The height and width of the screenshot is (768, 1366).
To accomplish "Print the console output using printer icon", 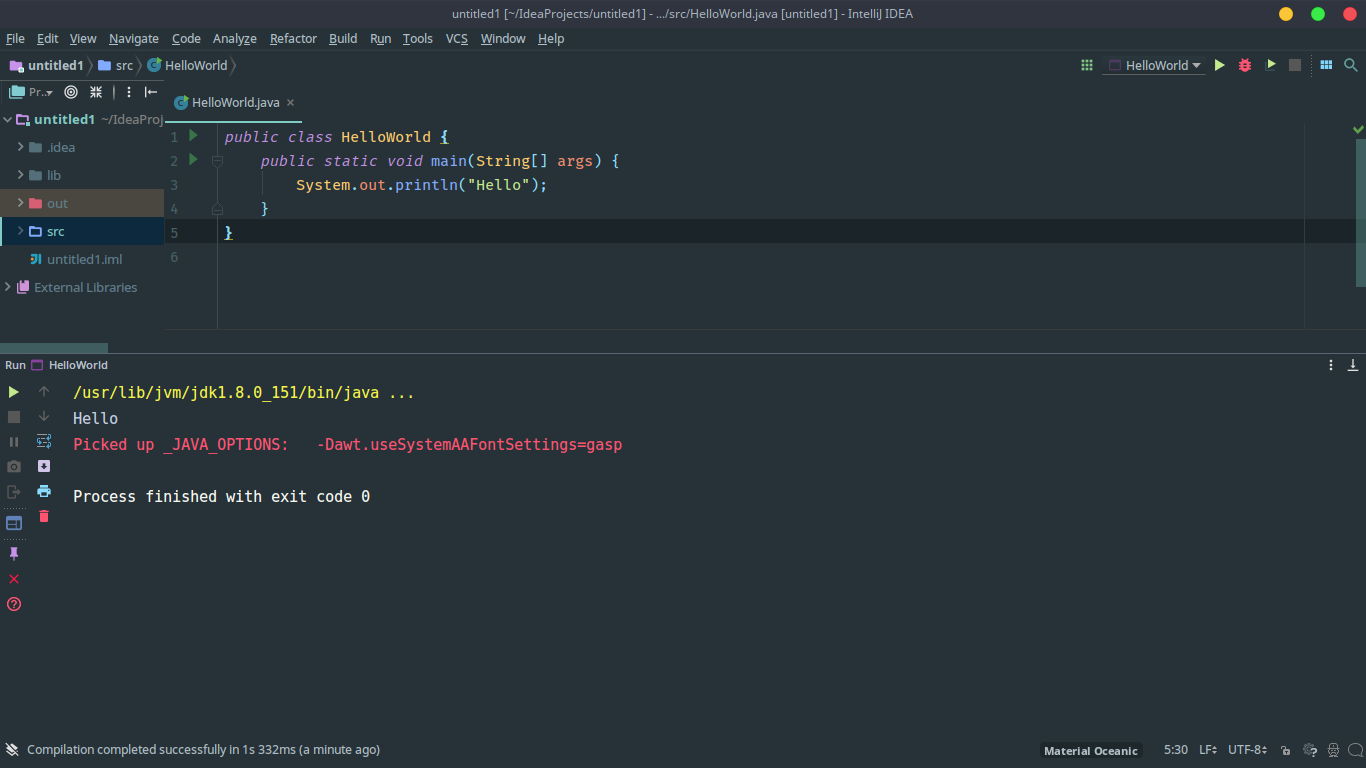I will click(44, 491).
